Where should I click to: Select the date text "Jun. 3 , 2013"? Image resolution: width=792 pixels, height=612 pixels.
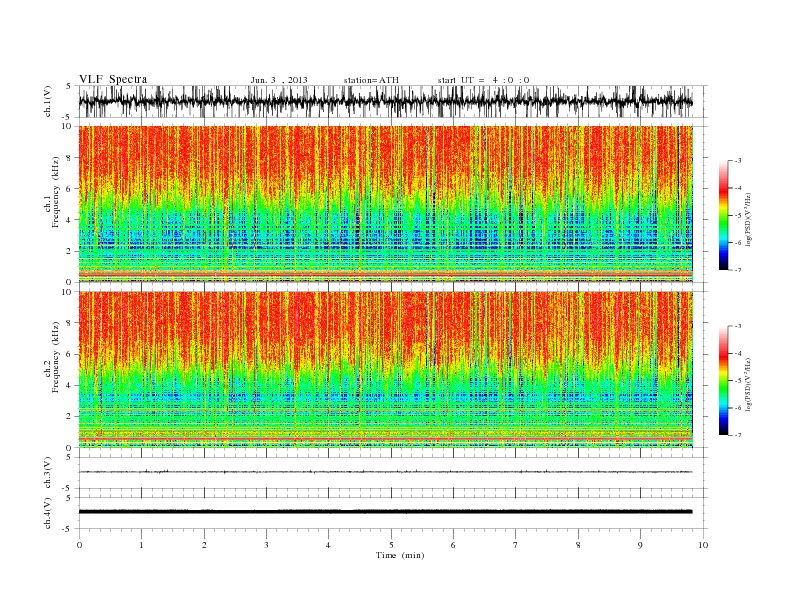279,80
